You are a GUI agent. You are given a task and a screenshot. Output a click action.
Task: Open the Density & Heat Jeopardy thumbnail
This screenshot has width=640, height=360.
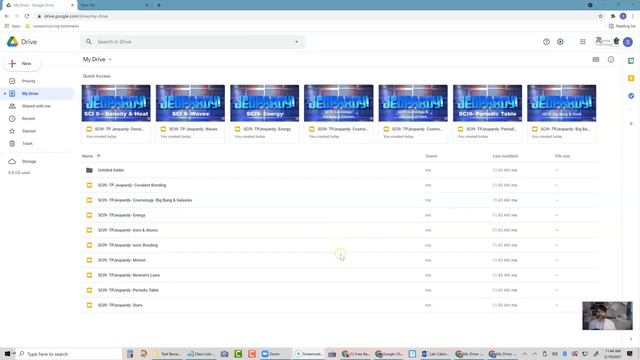(x=116, y=103)
